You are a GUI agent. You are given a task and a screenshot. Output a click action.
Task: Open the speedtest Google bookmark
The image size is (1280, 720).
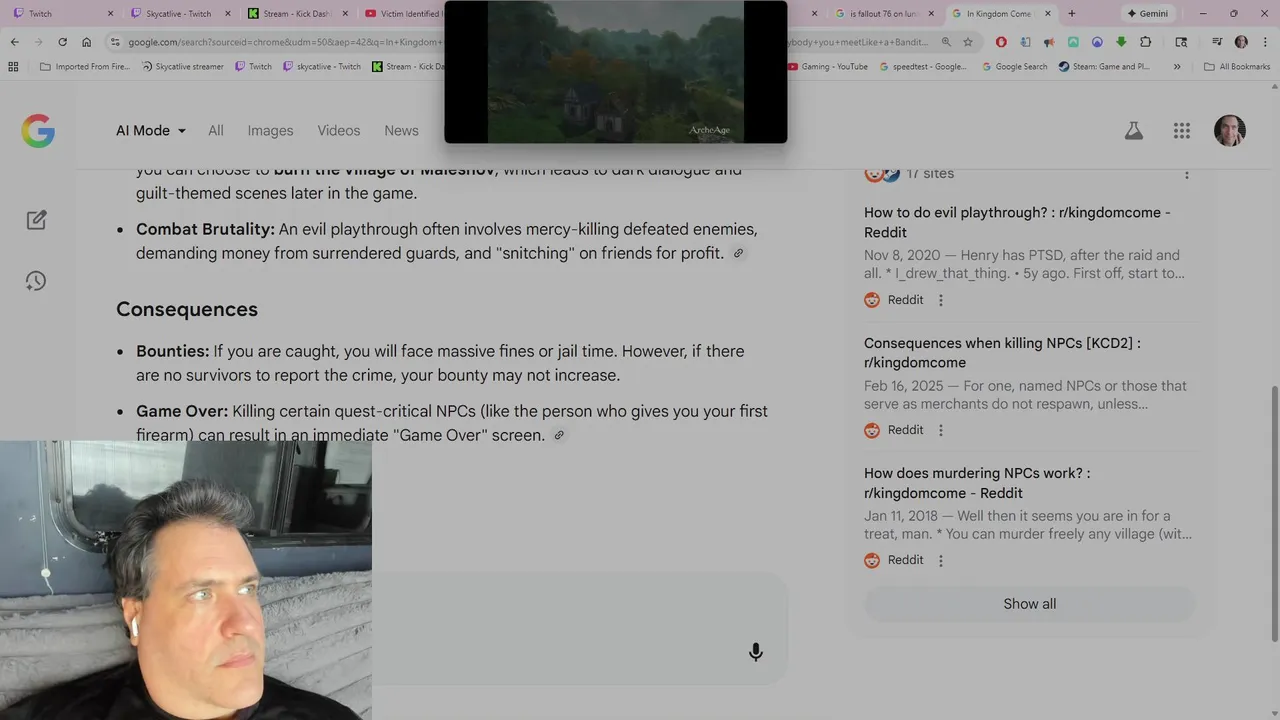click(924, 67)
